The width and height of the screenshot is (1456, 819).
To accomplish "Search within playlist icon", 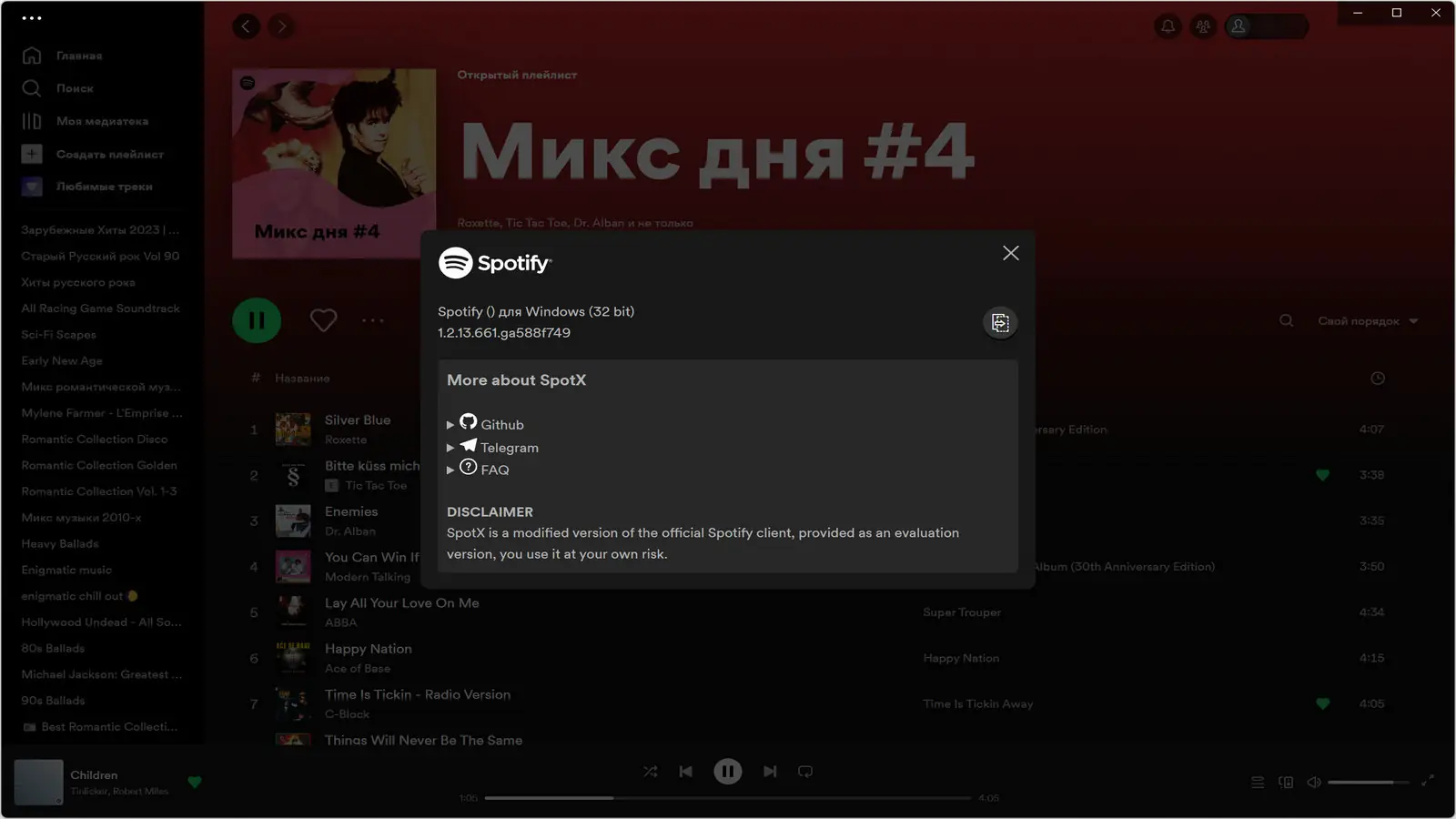I will click(1286, 320).
